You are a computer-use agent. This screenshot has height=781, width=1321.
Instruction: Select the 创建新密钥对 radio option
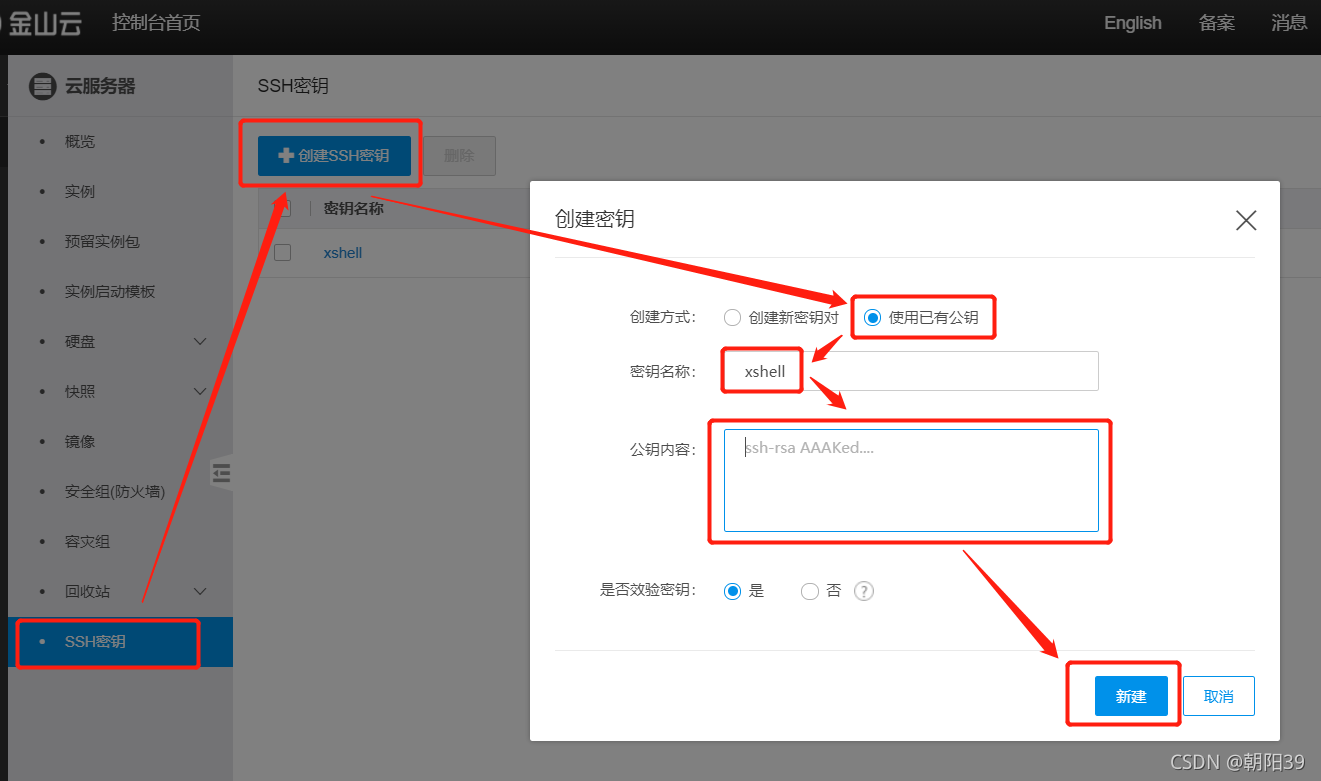pyautogui.click(x=732, y=318)
